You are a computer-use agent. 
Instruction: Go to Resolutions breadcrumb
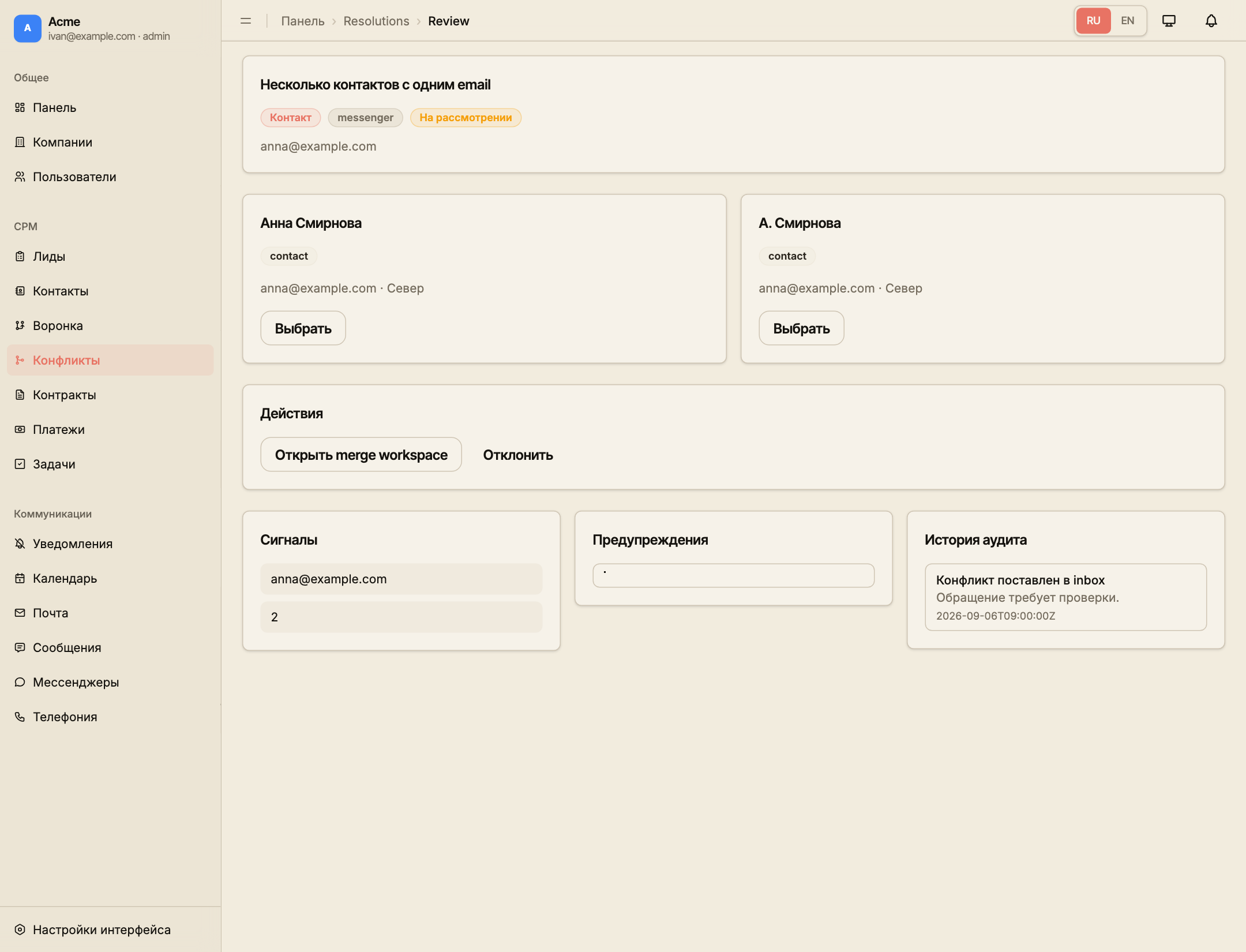pos(376,21)
